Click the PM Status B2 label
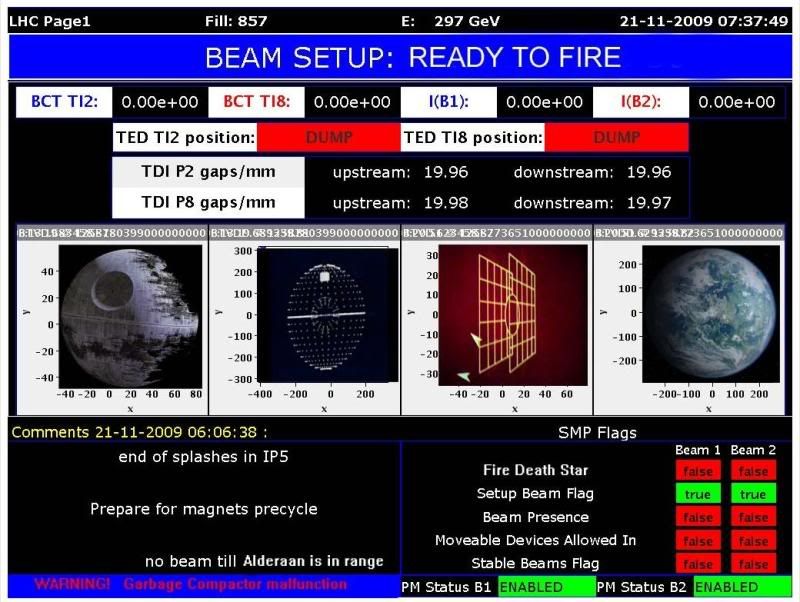The height and width of the screenshot is (602, 800). click(642, 587)
